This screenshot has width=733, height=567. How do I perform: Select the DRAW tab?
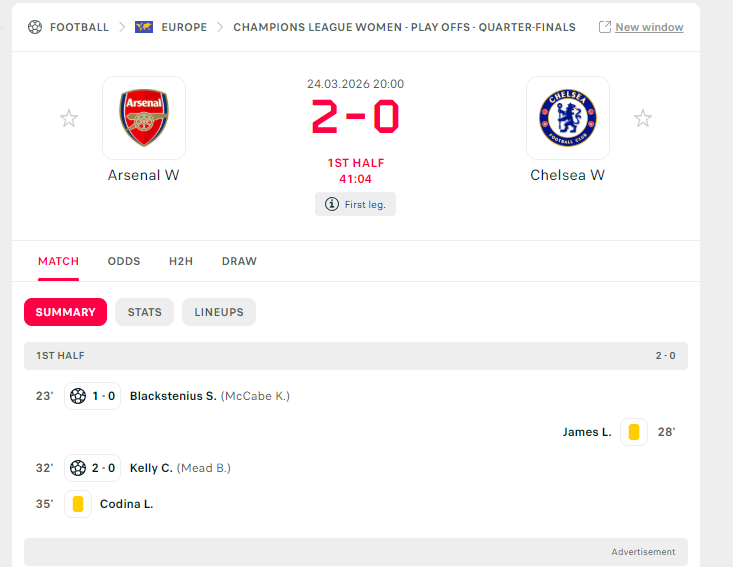click(x=239, y=261)
